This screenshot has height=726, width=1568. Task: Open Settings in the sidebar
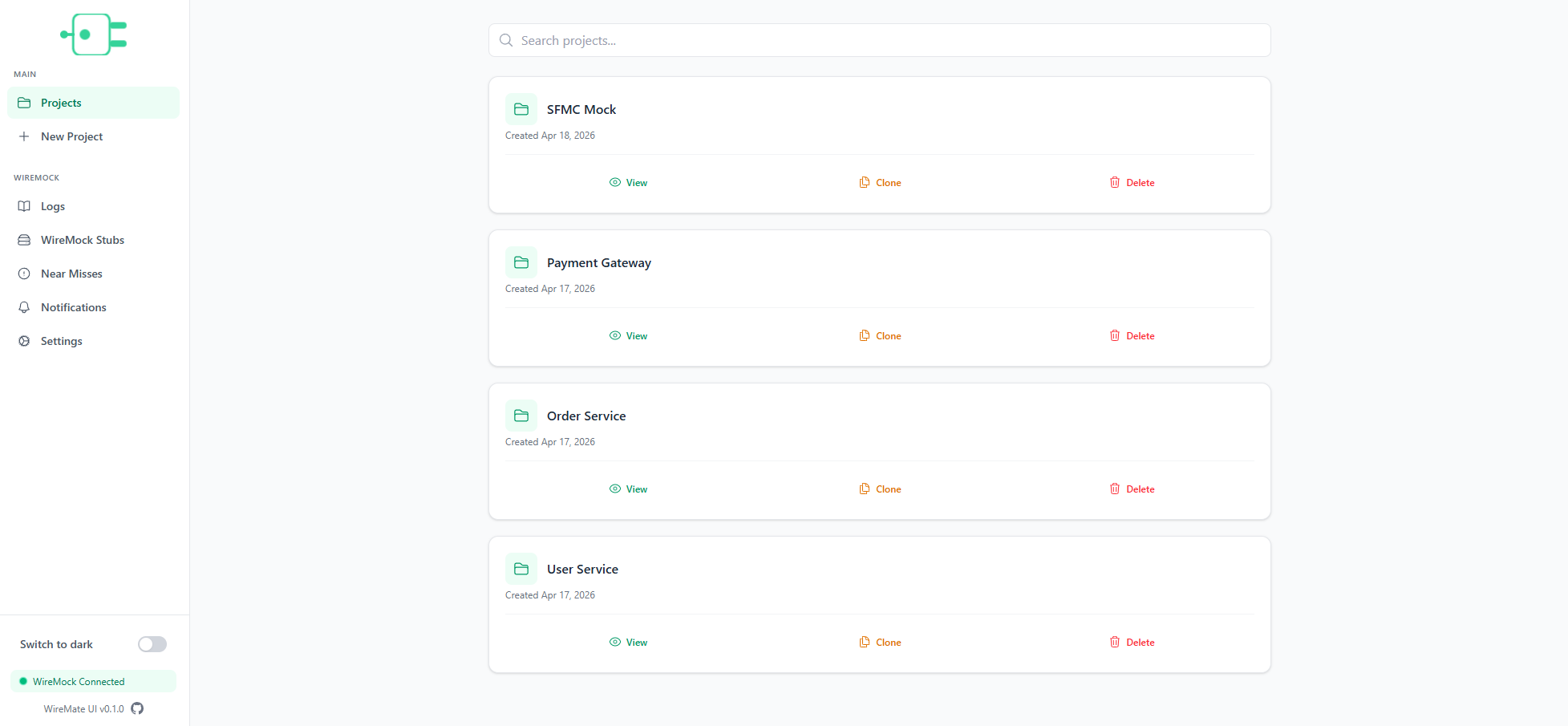pos(93,341)
